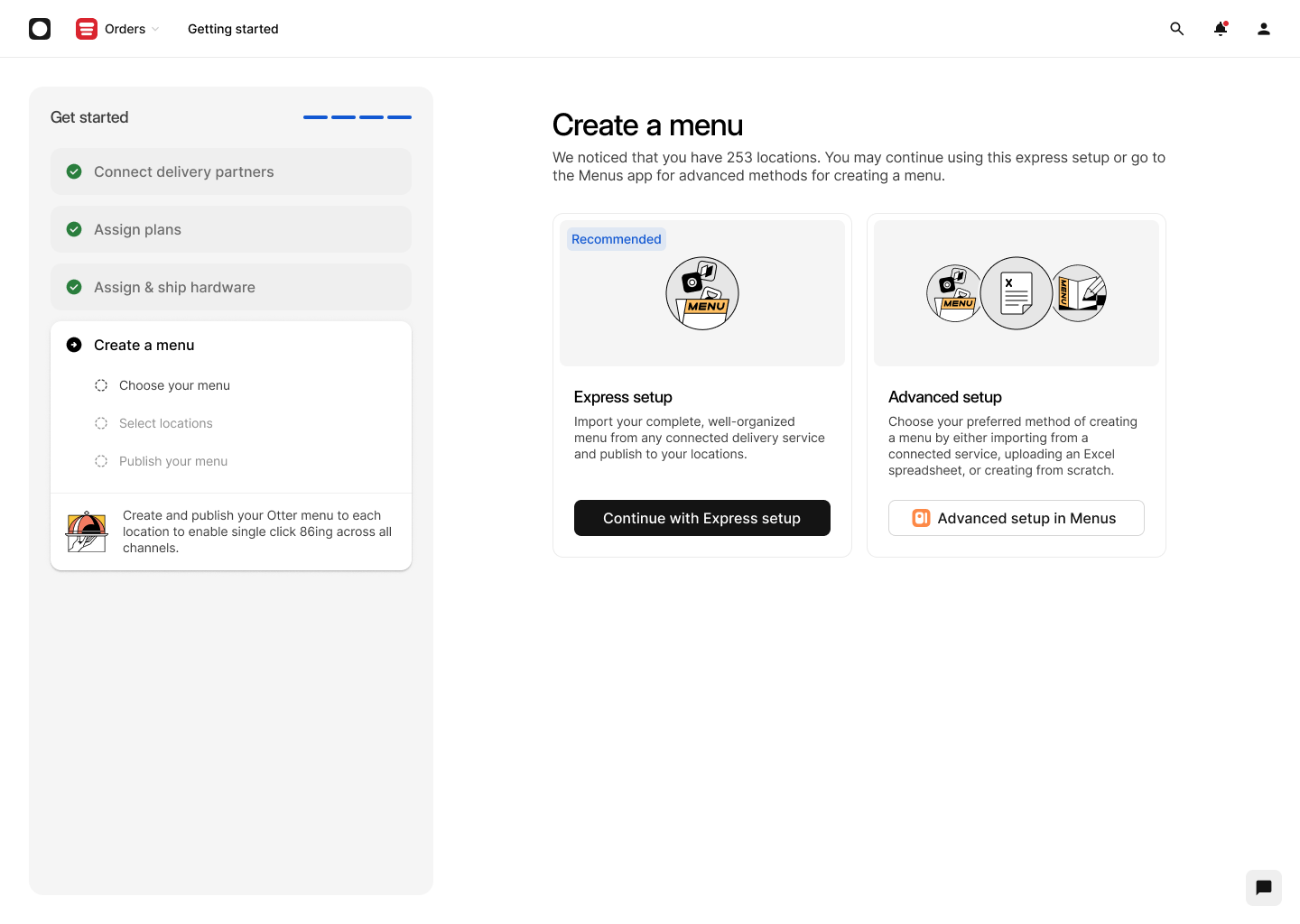Click the Recommended badge
Screen dimensions: 1300x924
617,239
